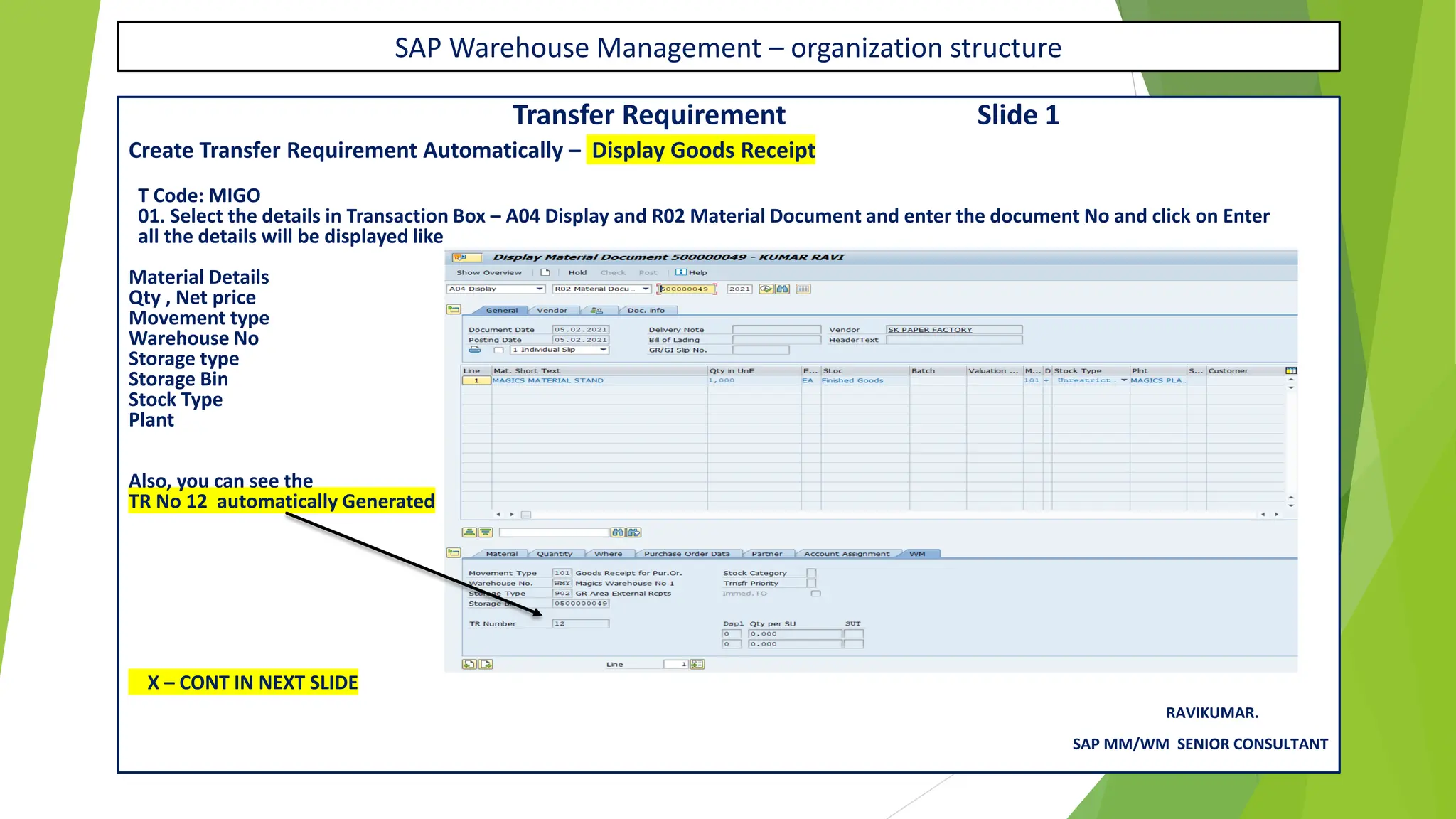Screen dimensions: 1456x819
Task: Click far-right horizontal scroll right arrow of table
Action: pos(1277,514)
